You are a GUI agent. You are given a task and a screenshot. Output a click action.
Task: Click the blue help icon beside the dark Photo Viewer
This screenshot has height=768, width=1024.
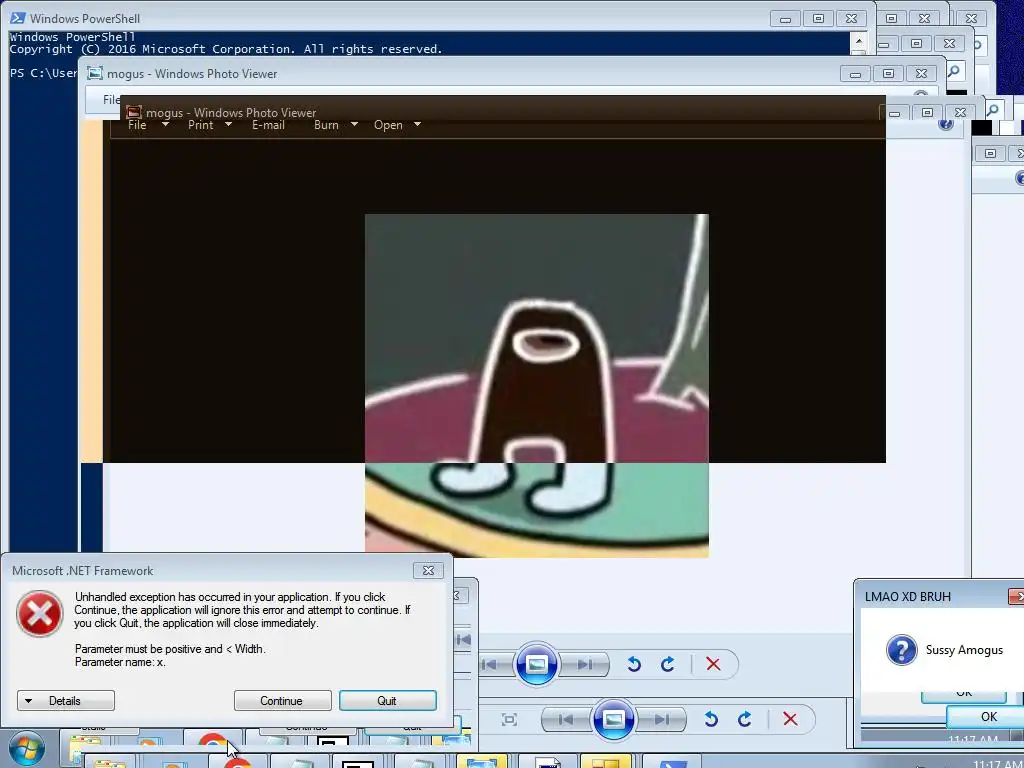click(x=946, y=123)
